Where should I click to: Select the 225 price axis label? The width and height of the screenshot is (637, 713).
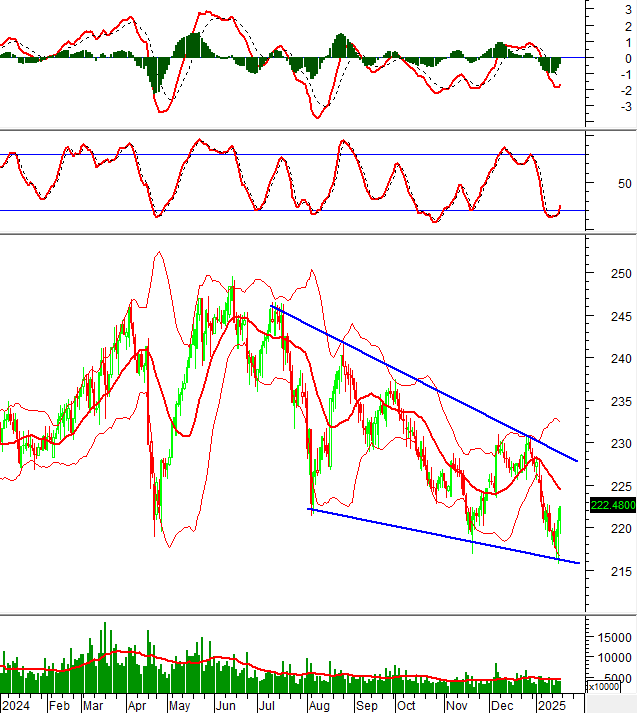pos(621,487)
